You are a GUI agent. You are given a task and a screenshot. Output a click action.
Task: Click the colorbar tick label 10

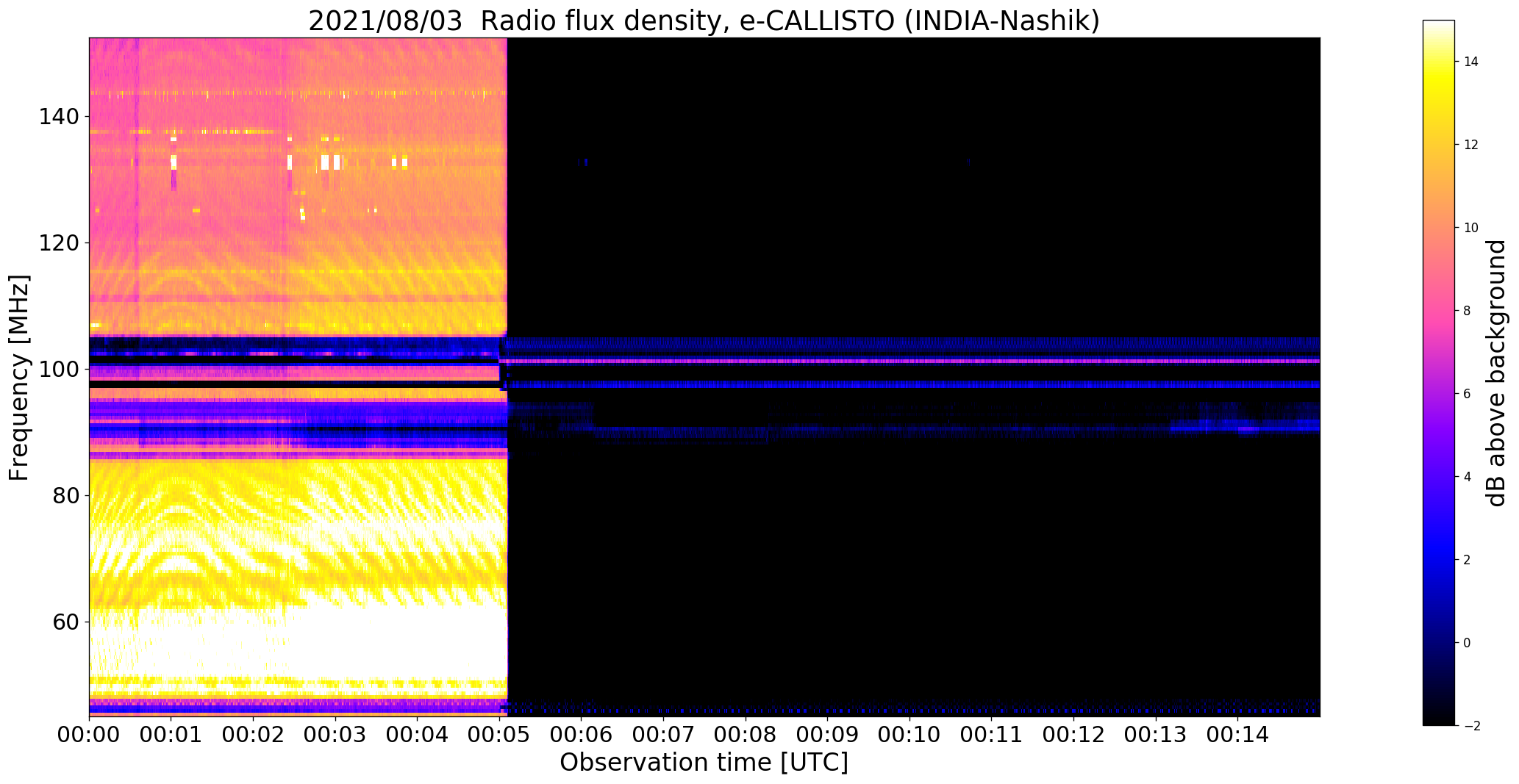[x=1471, y=228]
